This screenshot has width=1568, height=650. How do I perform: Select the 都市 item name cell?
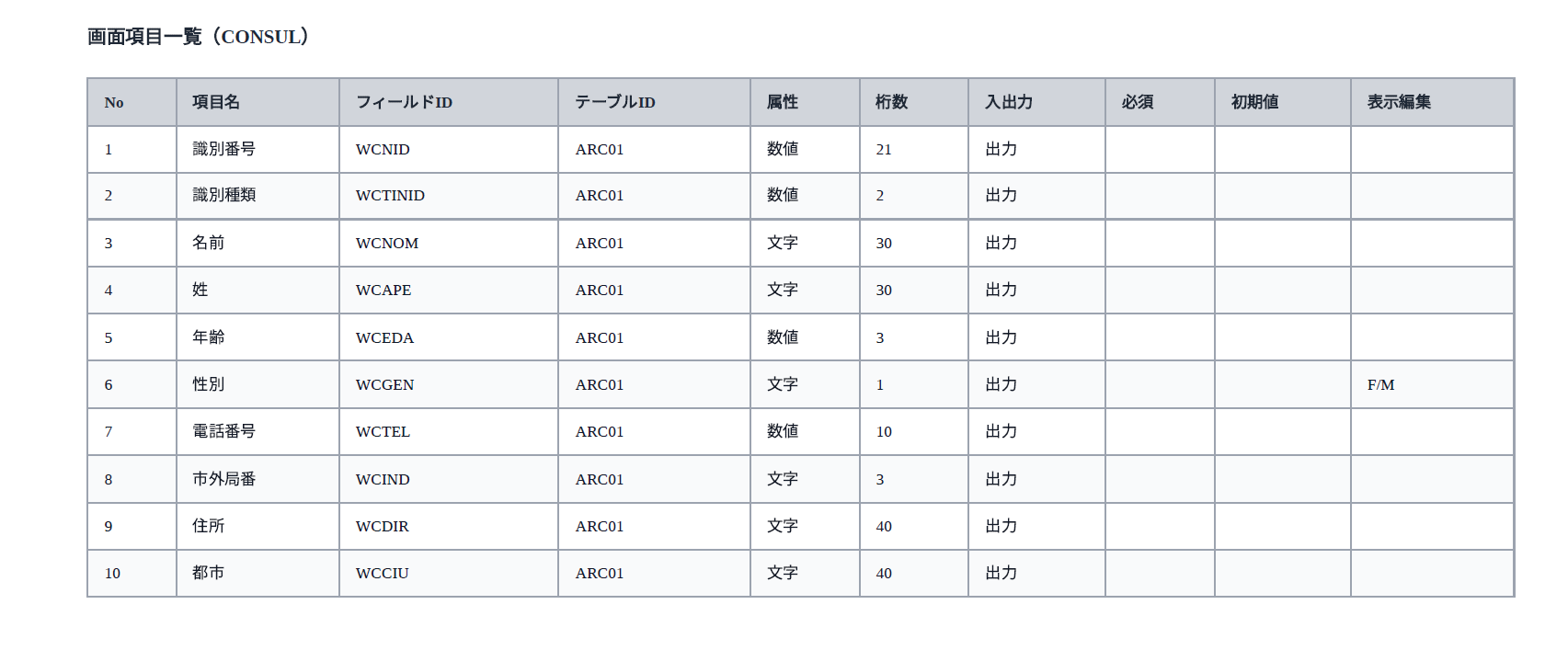coord(258,573)
